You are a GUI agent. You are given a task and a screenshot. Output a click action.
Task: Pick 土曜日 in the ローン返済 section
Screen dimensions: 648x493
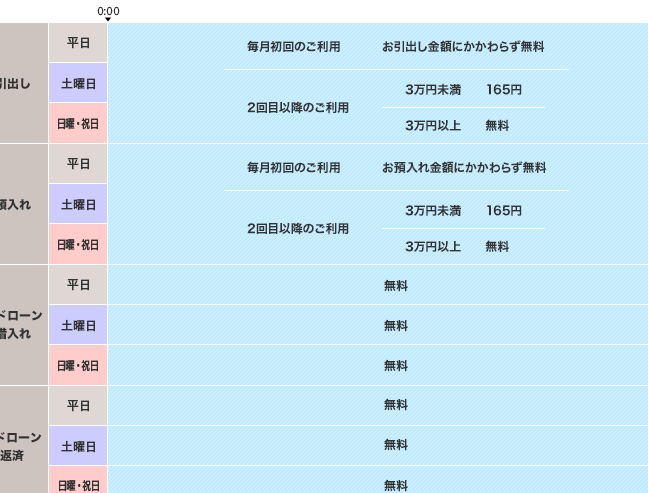(x=78, y=447)
